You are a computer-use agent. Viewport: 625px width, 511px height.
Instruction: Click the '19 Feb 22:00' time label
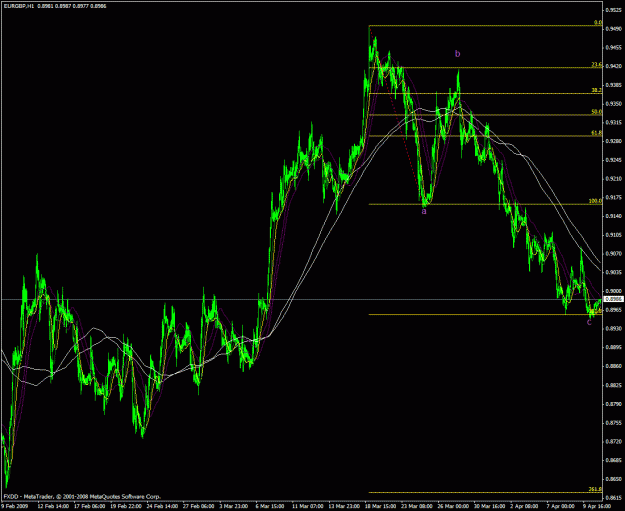(x=126, y=506)
